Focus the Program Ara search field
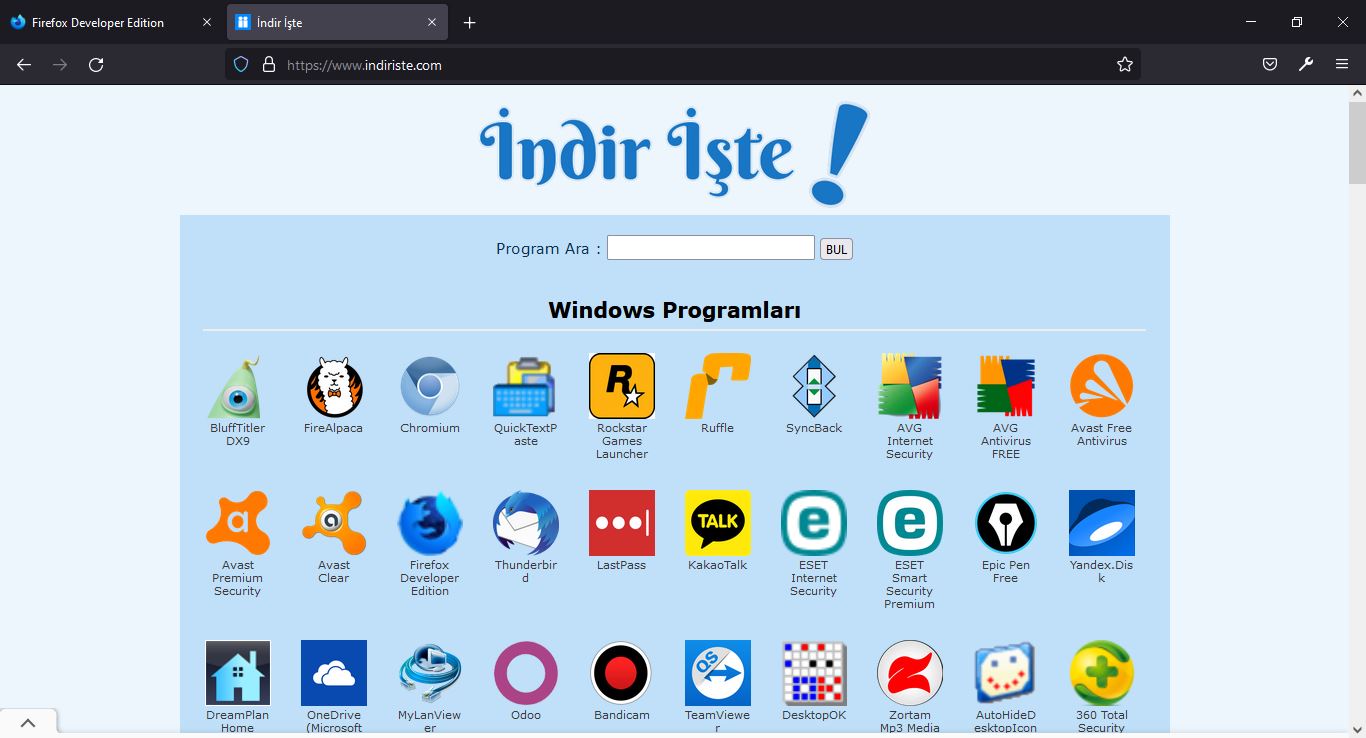Screen dimensions: 1366x738 click(x=711, y=248)
